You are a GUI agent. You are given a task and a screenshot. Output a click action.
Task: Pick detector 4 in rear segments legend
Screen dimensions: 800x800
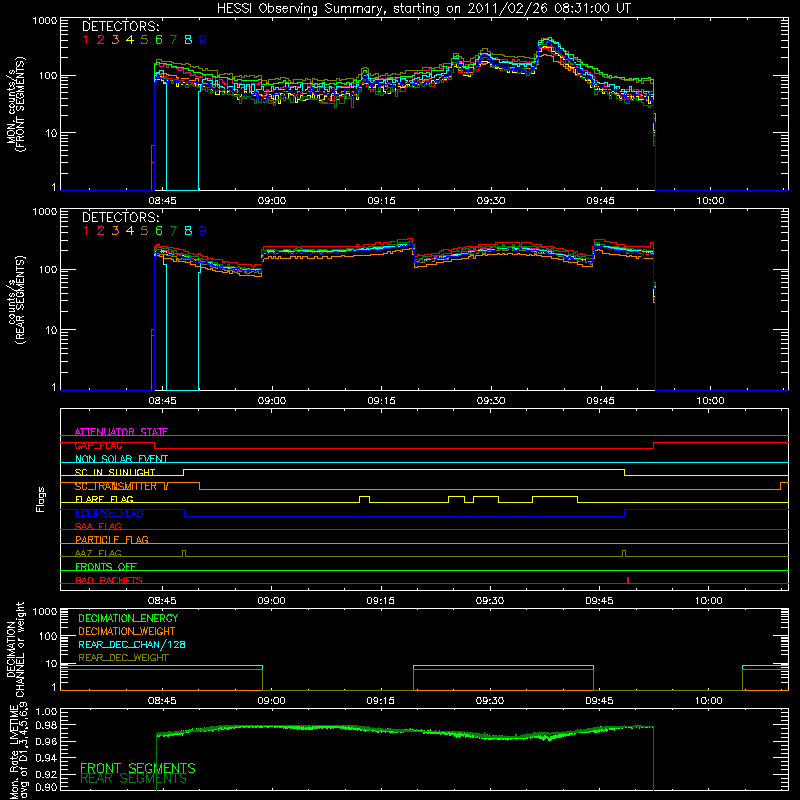tap(130, 231)
